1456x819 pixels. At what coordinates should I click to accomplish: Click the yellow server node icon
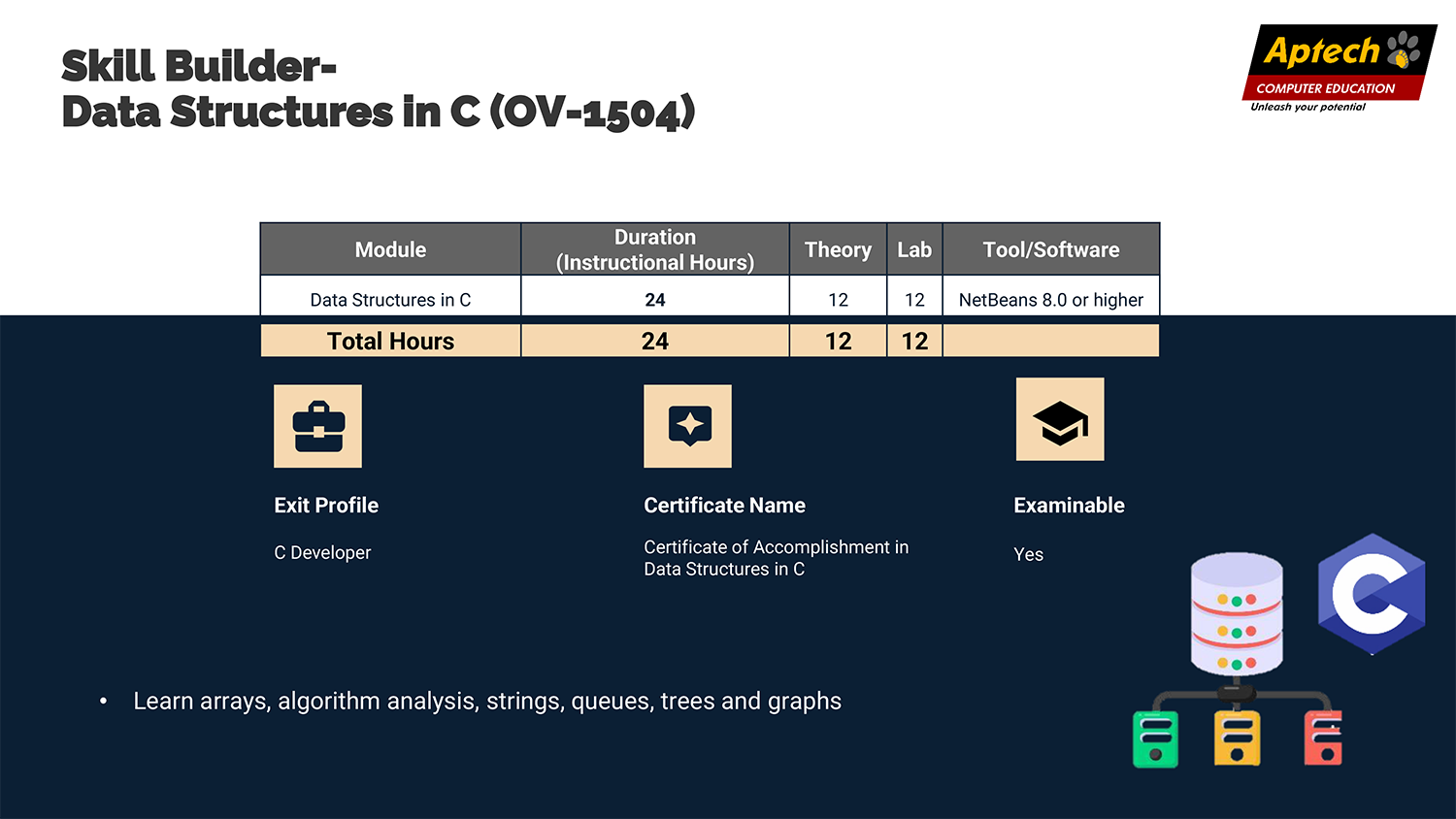(1237, 739)
